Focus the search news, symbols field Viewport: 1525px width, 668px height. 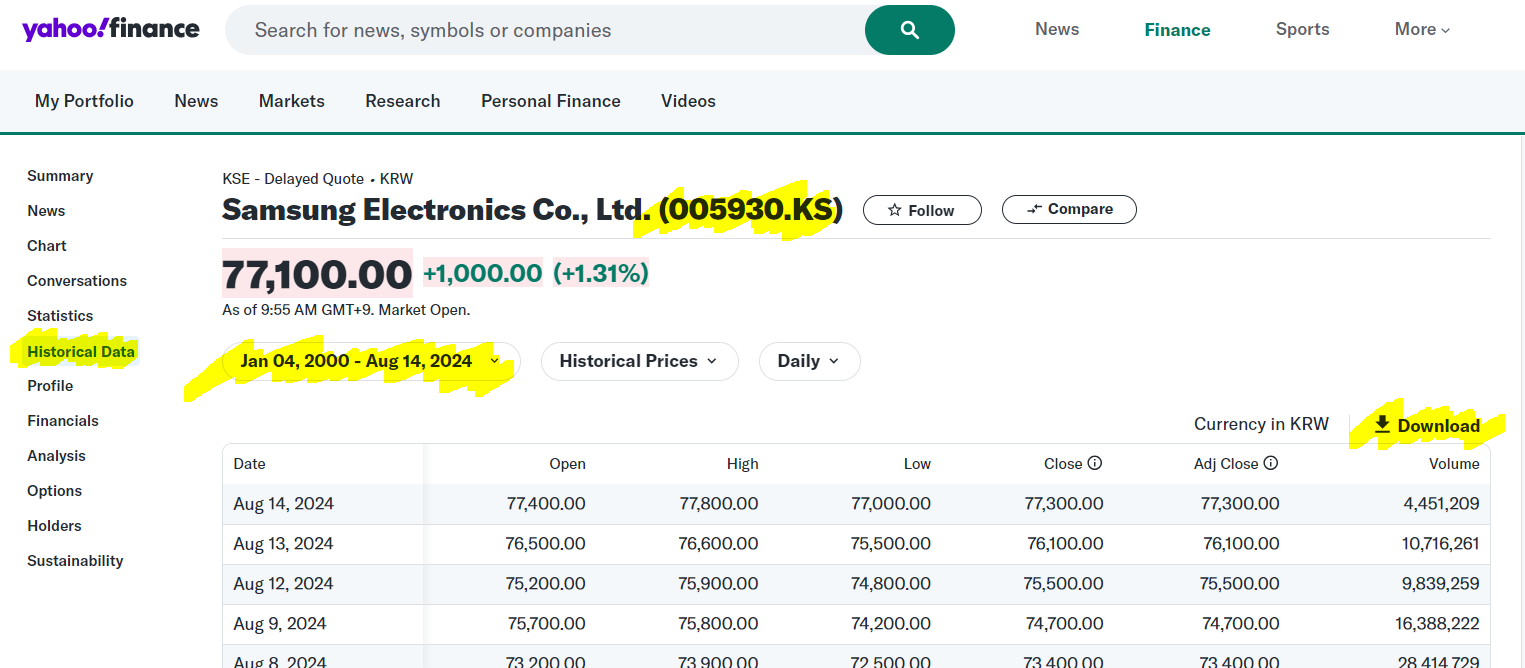point(545,30)
